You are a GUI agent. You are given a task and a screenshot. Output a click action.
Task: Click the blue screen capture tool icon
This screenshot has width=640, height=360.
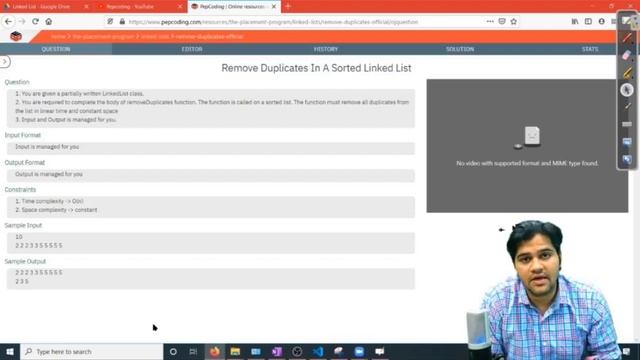coord(627,142)
